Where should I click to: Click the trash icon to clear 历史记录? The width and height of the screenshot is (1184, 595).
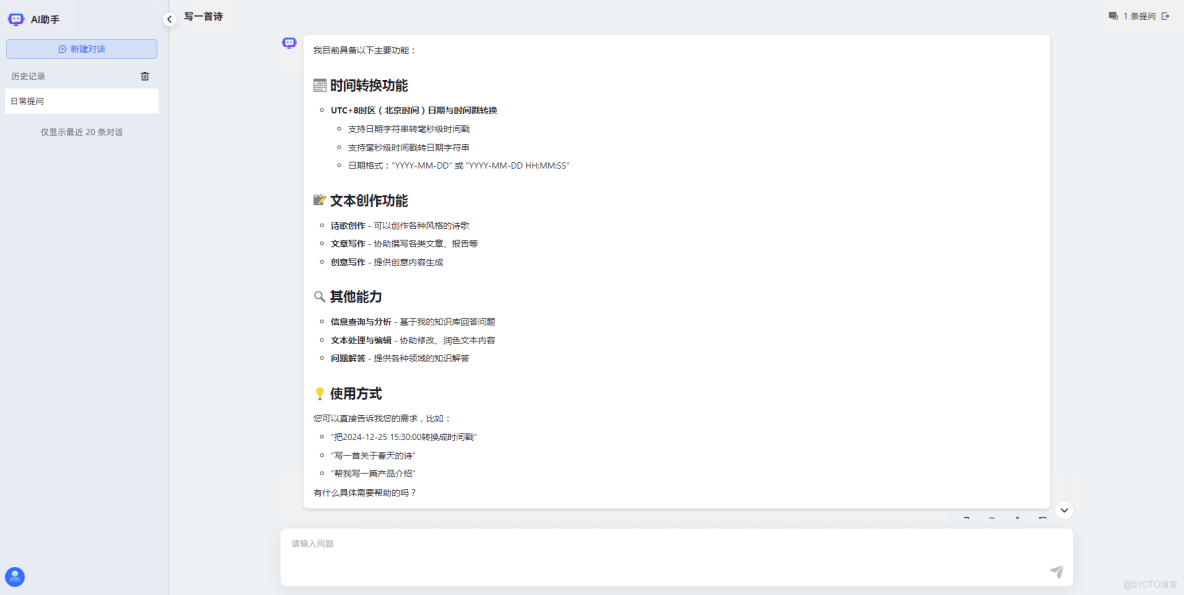click(x=144, y=75)
